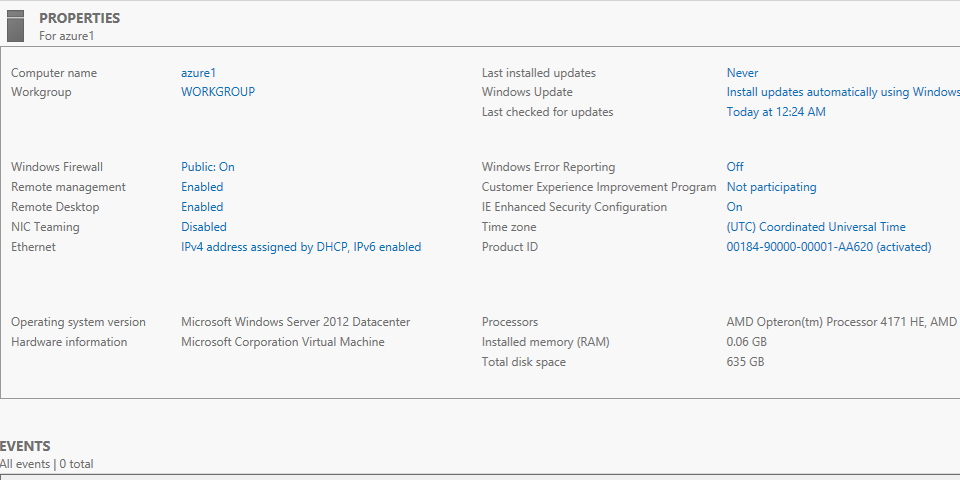The width and height of the screenshot is (960, 480).
Task: Click 'Installed memory (RAM)' label
Action: [546, 342]
